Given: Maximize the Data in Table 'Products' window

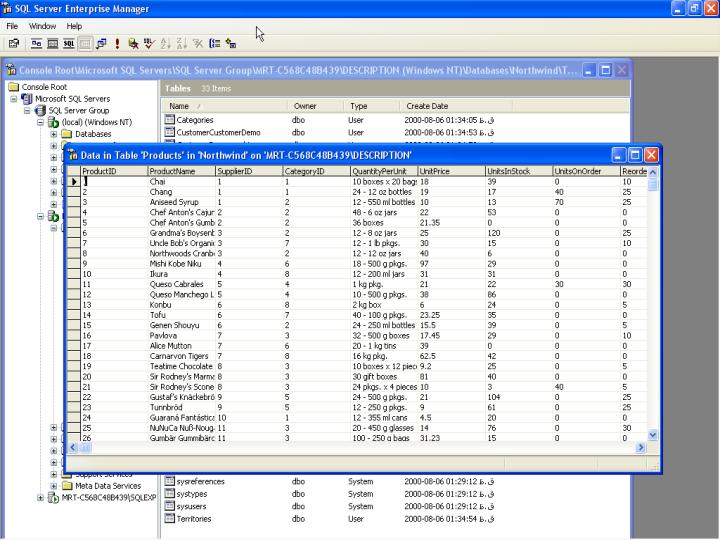Looking at the screenshot, I should (635, 155).
